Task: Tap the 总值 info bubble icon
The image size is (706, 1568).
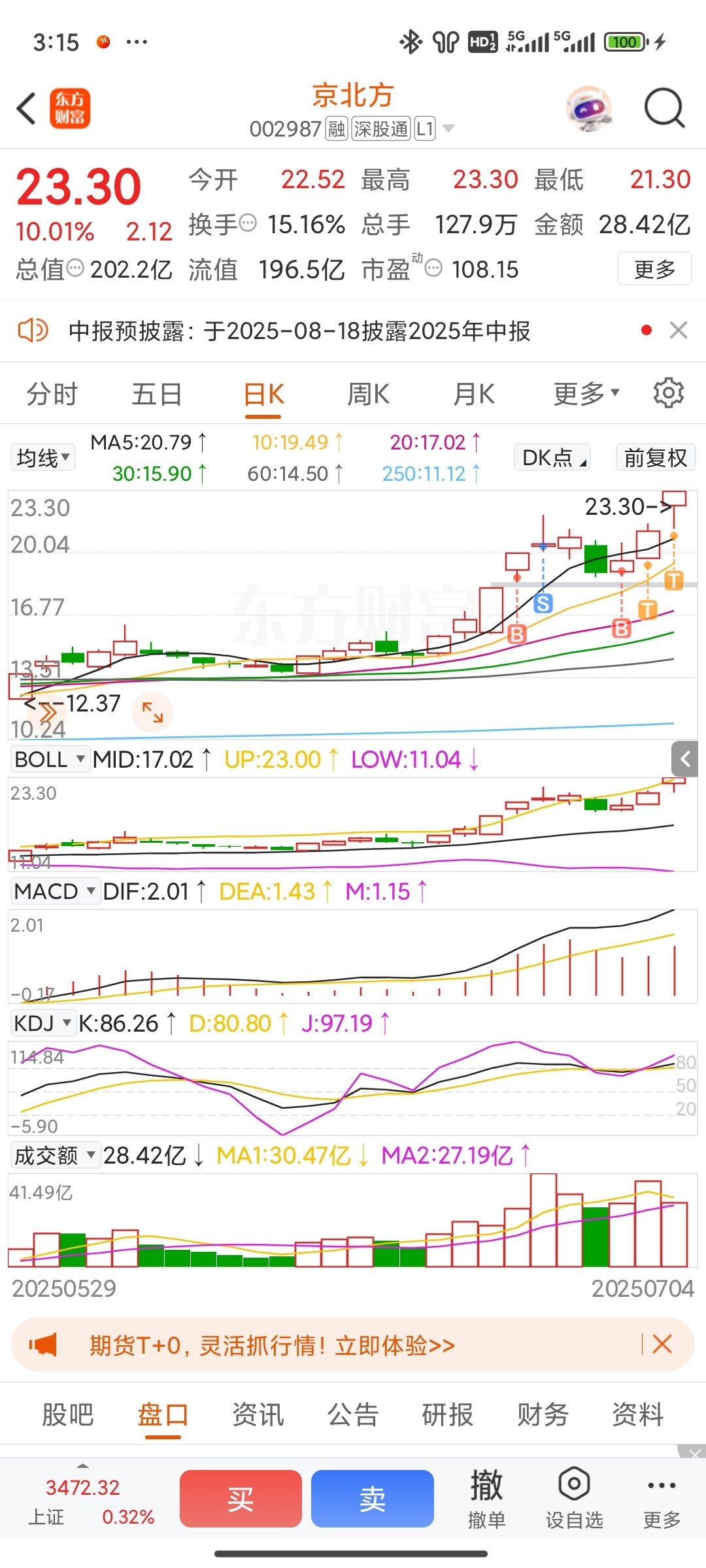Action: pyautogui.click(x=76, y=267)
